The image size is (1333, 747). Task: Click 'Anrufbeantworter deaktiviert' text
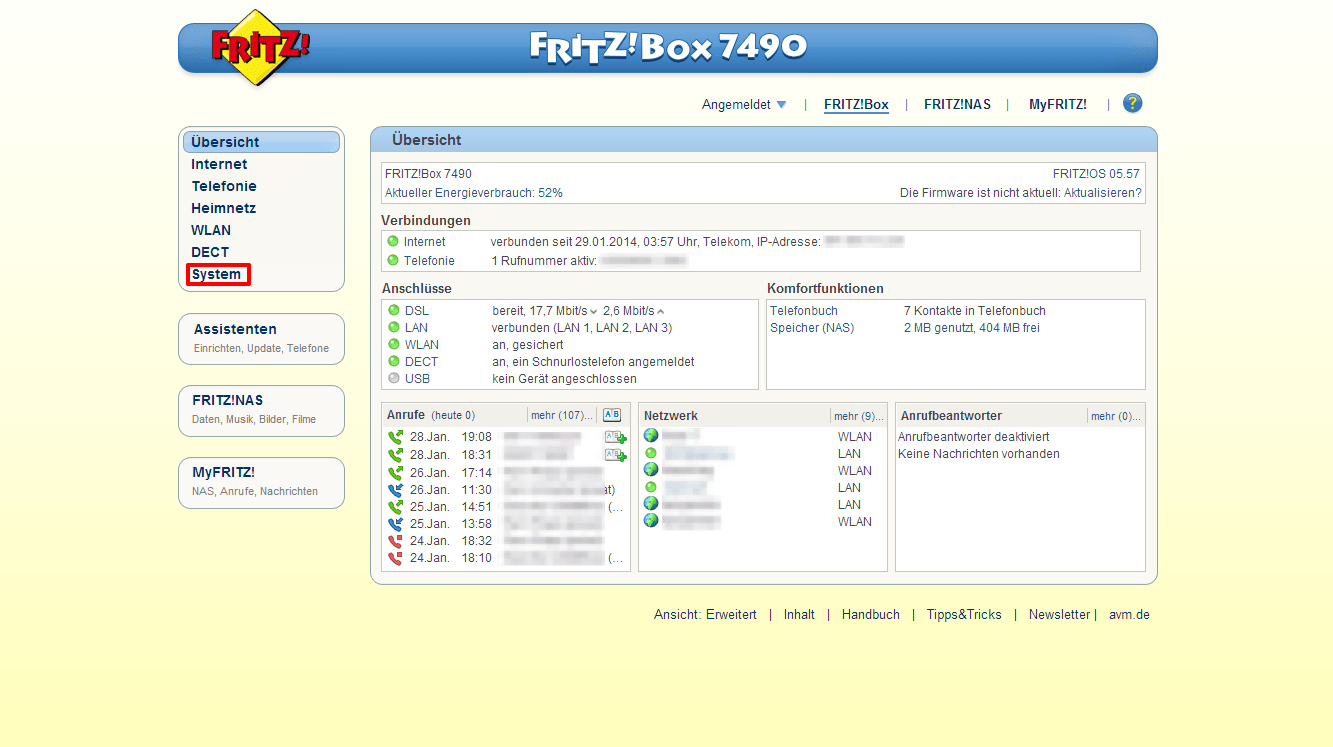(974, 437)
